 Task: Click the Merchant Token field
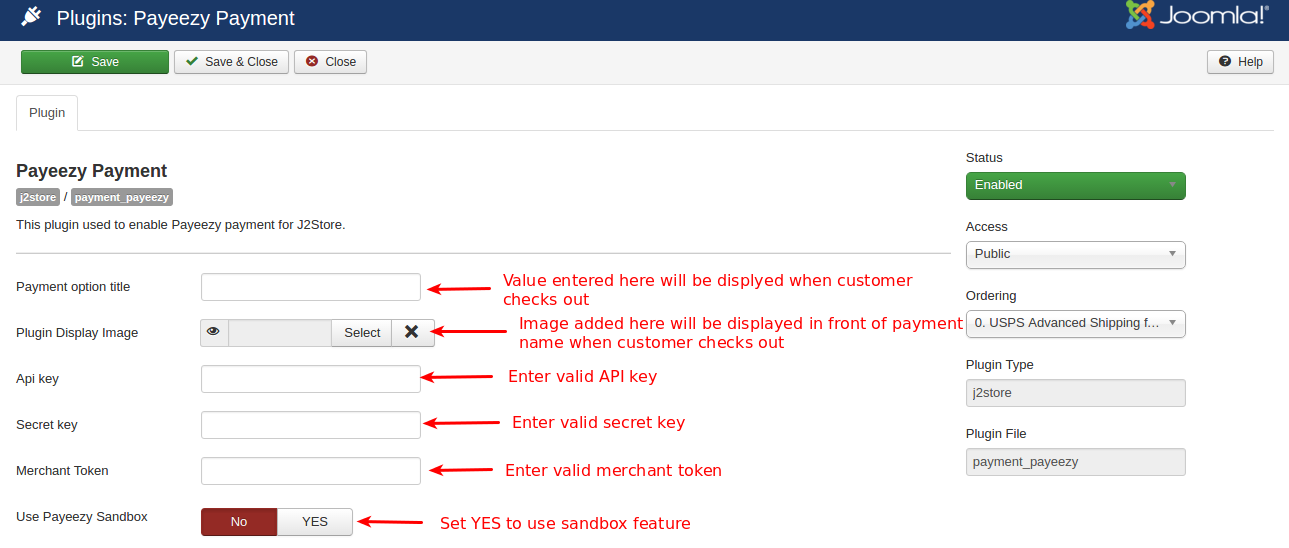(x=311, y=471)
